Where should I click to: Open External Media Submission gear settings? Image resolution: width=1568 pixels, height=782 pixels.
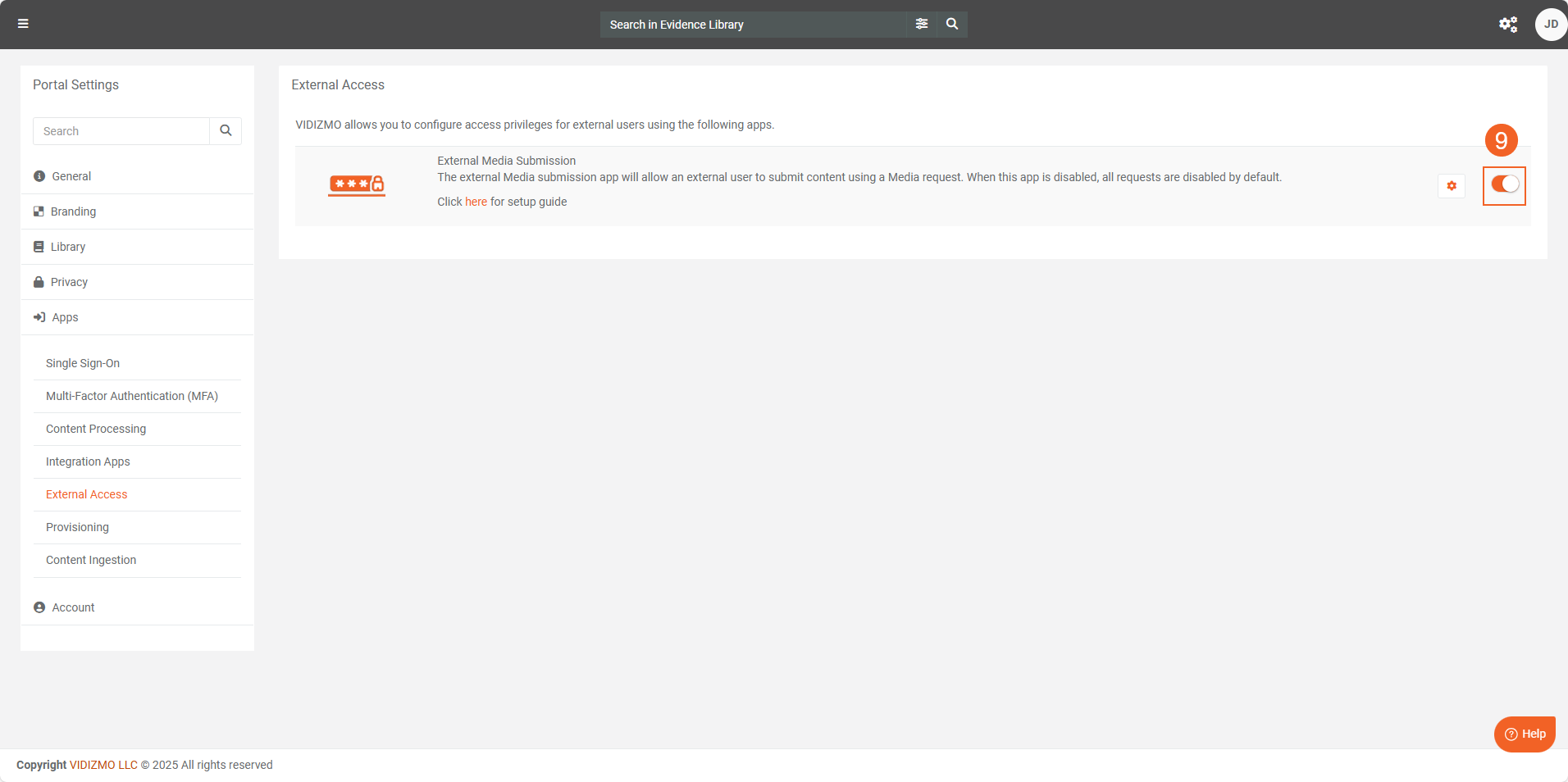(x=1452, y=186)
